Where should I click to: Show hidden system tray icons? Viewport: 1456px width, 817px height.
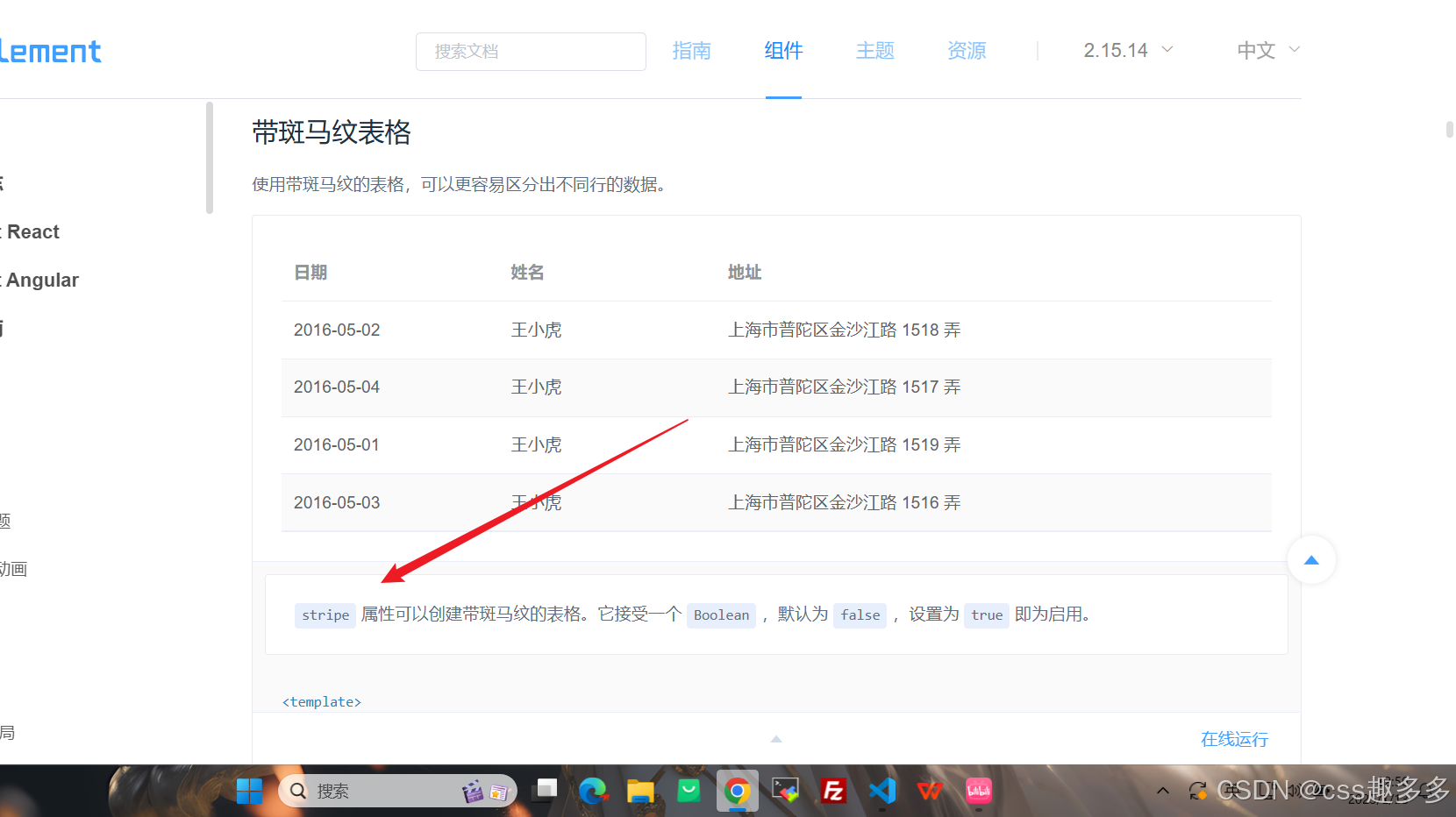click(1163, 792)
